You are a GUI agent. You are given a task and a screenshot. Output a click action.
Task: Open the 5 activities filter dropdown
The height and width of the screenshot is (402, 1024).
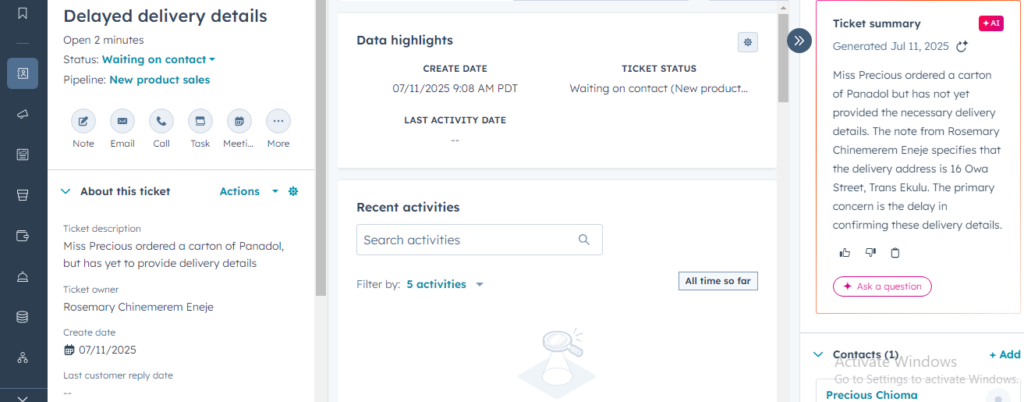click(x=445, y=285)
